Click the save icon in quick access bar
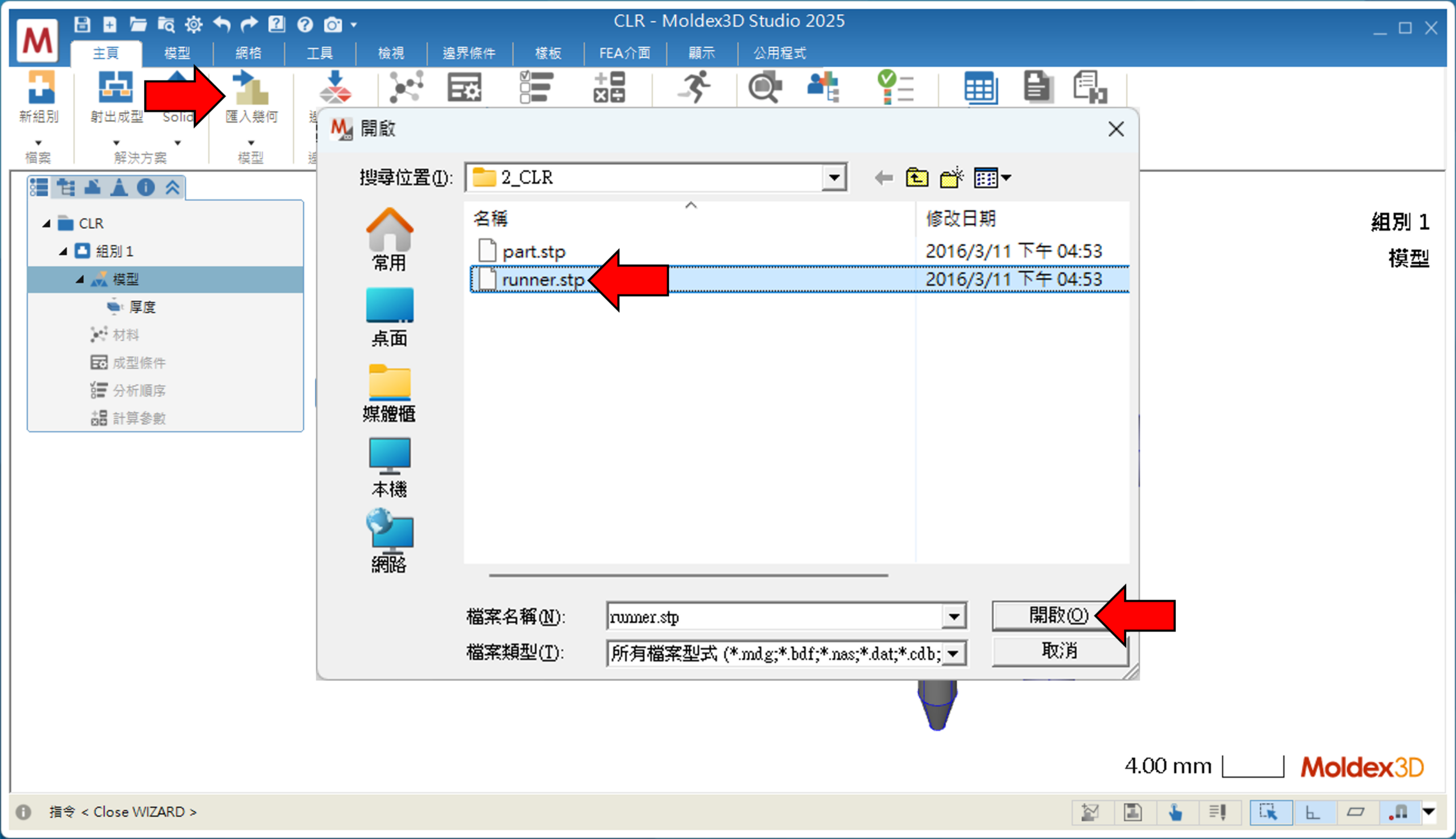Viewport: 1456px width, 839px height. point(82,24)
